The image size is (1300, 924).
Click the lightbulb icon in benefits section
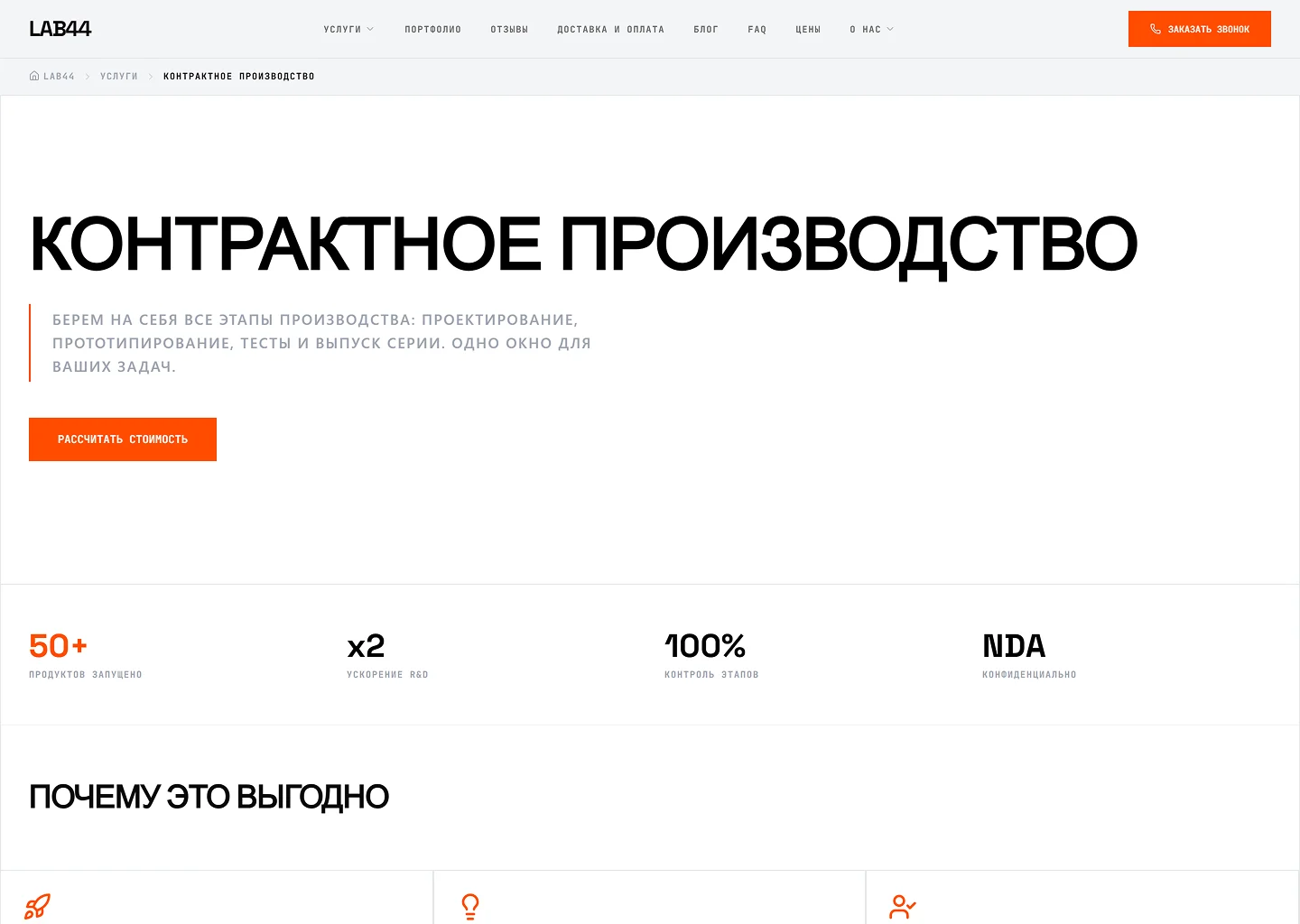pyautogui.click(x=469, y=906)
